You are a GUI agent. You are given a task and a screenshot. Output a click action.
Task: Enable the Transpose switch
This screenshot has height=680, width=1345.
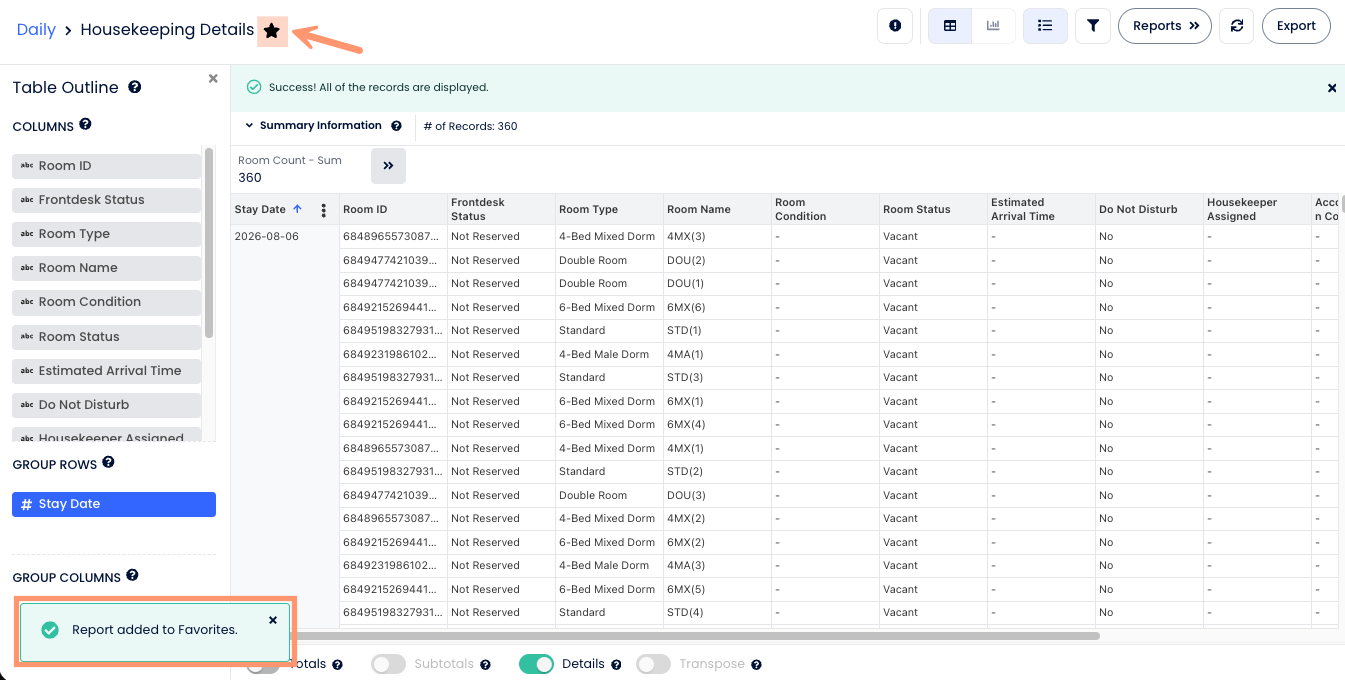tap(653, 664)
